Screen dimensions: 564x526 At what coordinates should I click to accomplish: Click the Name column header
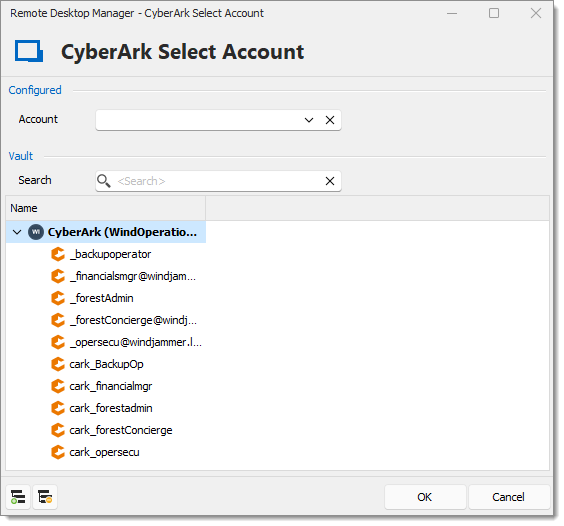[105, 208]
